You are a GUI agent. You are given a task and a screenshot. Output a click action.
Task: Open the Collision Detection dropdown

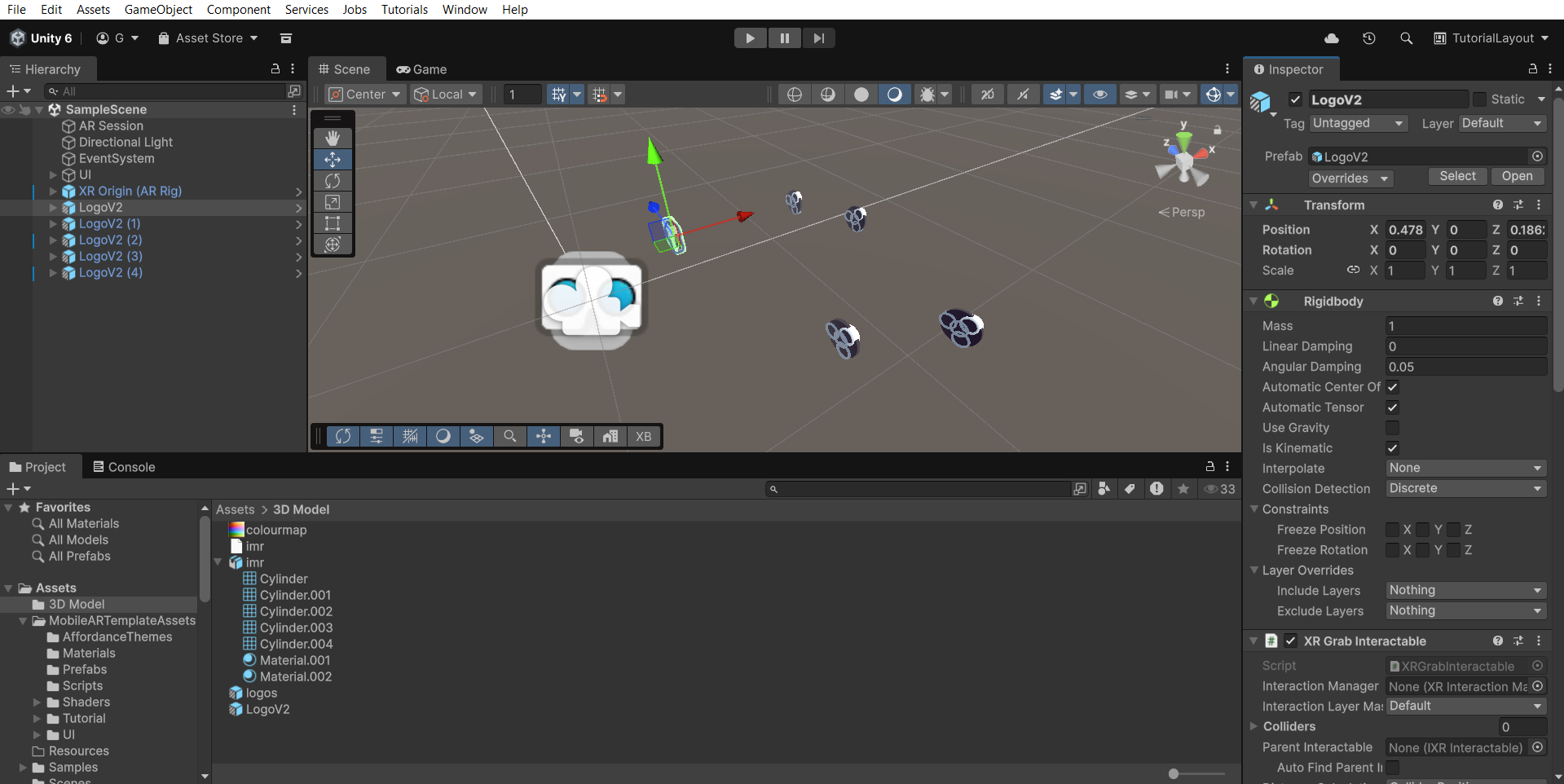tap(1466, 488)
